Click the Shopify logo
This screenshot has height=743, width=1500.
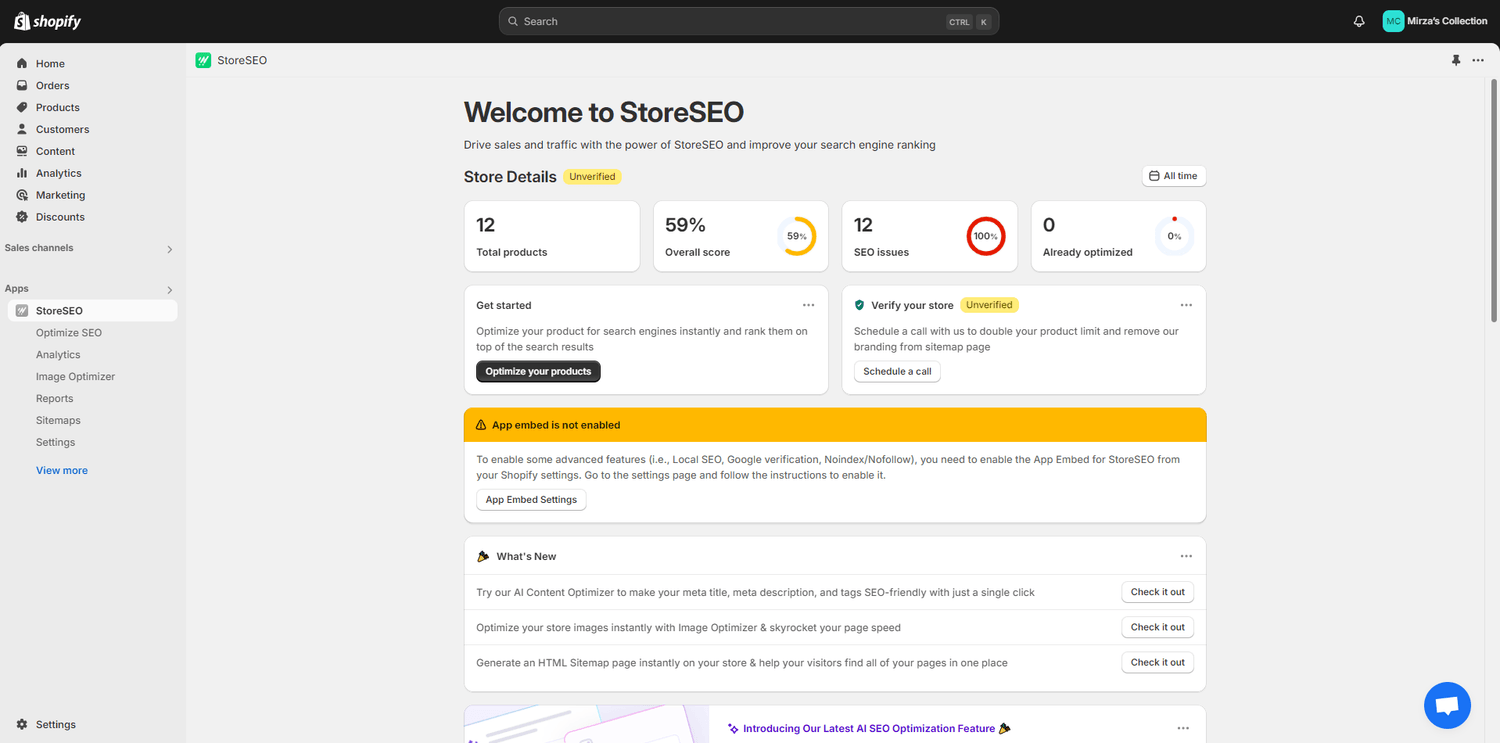(47, 21)
